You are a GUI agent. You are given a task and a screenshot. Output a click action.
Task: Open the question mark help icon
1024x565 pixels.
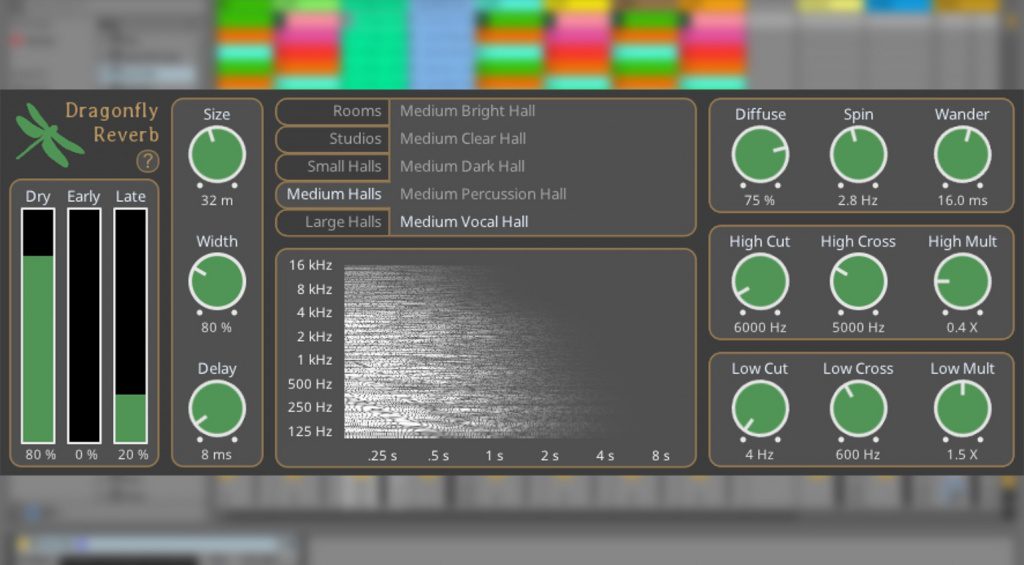pos(148,161)
